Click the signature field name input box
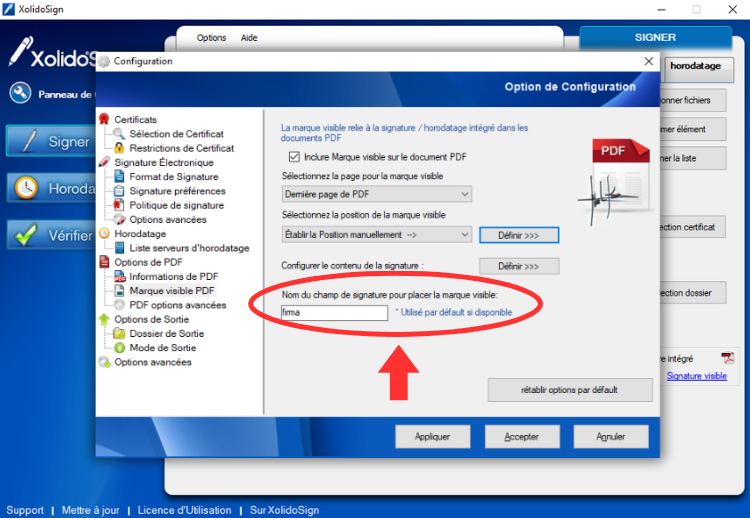This screenshot has height=518, width=750. pyautogui.click(x=334, y=312)
